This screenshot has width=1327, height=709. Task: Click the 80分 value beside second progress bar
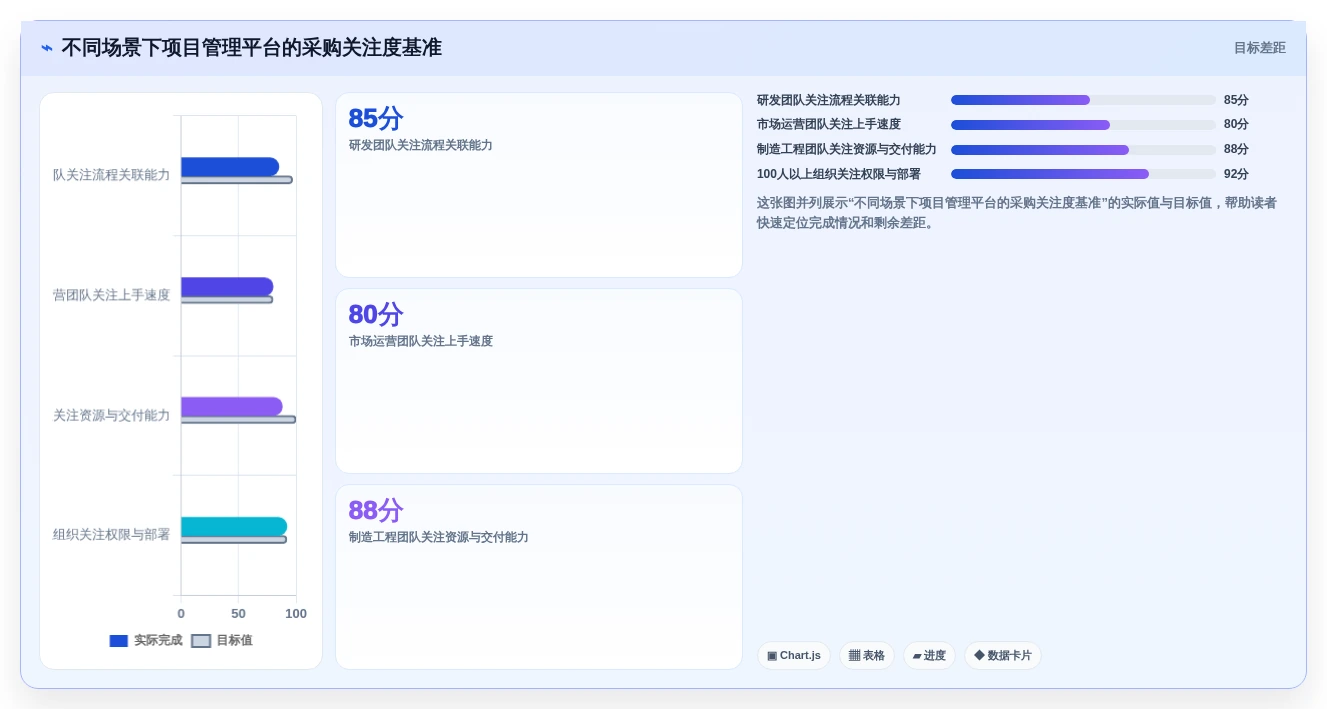point(1236,125)
